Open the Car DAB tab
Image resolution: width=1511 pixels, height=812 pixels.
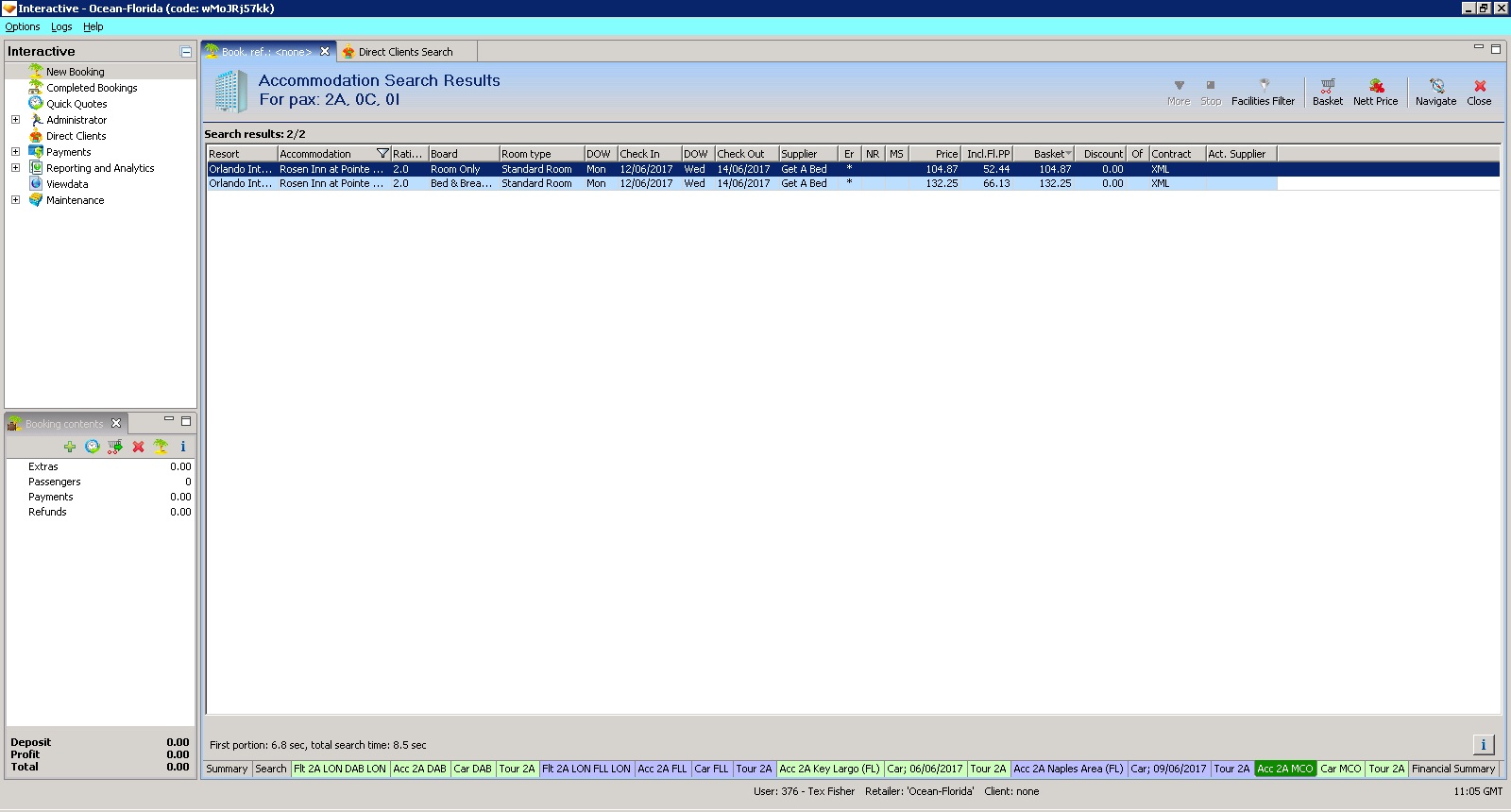[x=473, y=769]
